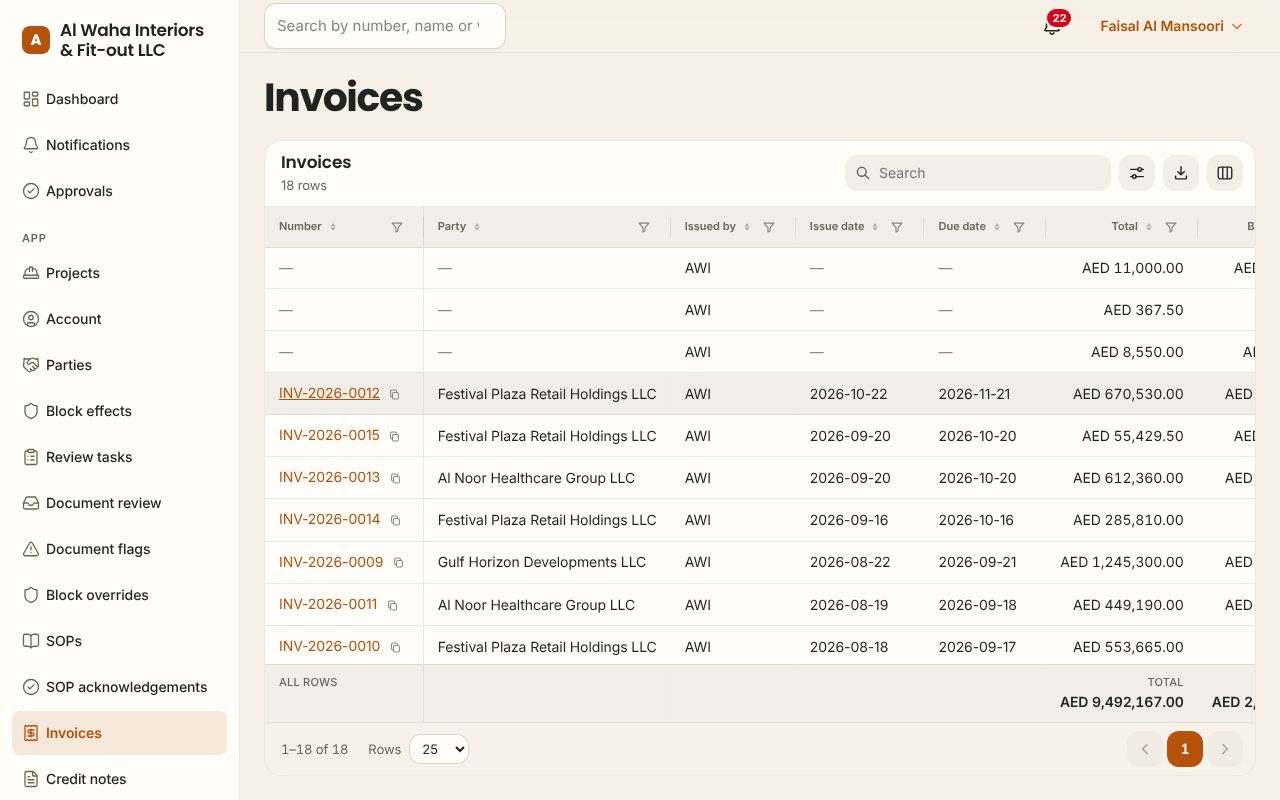Copy invoice number INV-2026-0010
Viewport: 1280px width, 800px height.
tap(395, 648)
